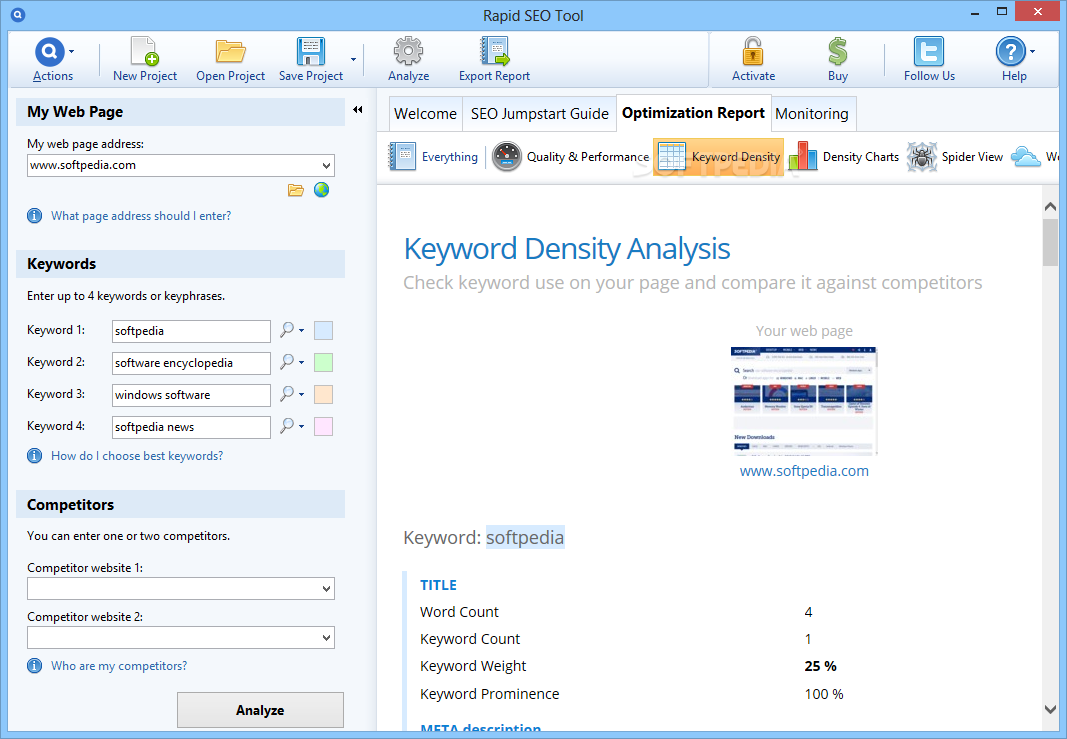Click the report scrollbar down arrow

coord(1049,709)
